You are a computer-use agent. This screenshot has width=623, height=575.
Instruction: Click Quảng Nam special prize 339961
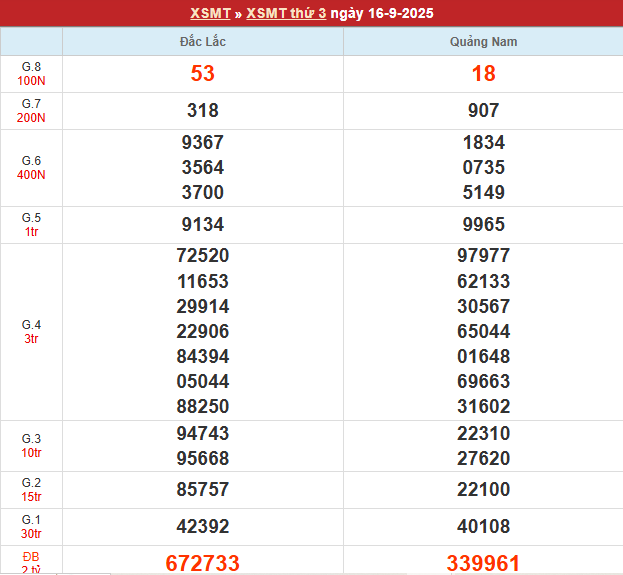pos(484,563)
